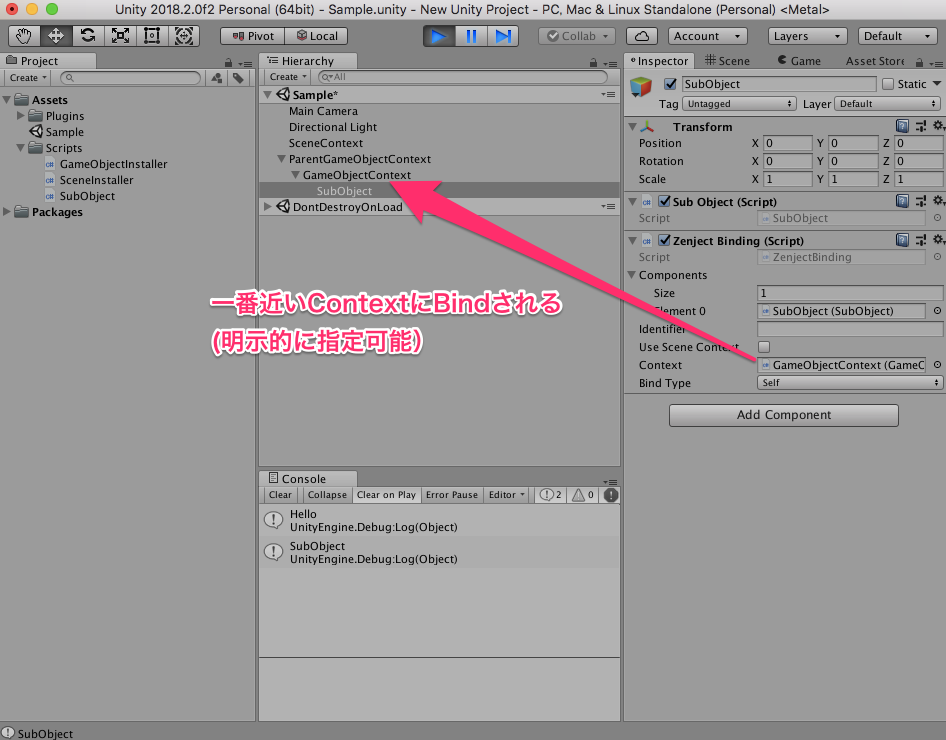Switch to the Scene tab
Image resolution: width=946 pixels, height=740 pixels.
point(727,61)
